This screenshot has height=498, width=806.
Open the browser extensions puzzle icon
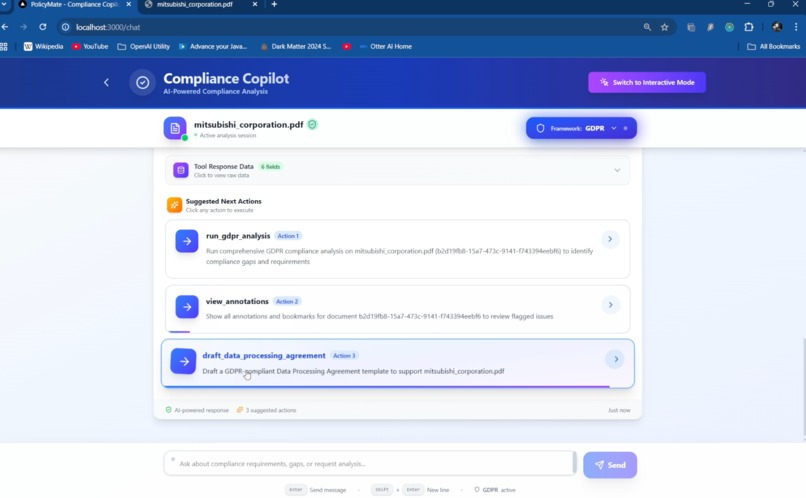click(x=748, y=27)
